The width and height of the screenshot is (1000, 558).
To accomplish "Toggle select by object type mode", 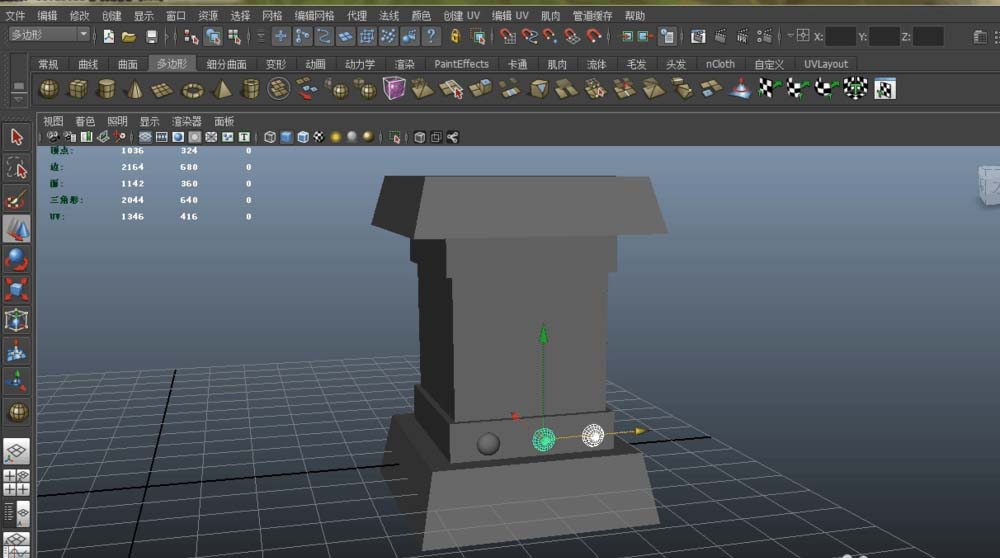I will coord(213,37).
